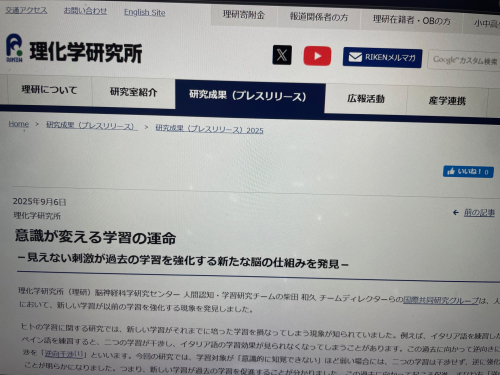Click the 交通アクセス link

pyautogui.click(x=26, y=10)
